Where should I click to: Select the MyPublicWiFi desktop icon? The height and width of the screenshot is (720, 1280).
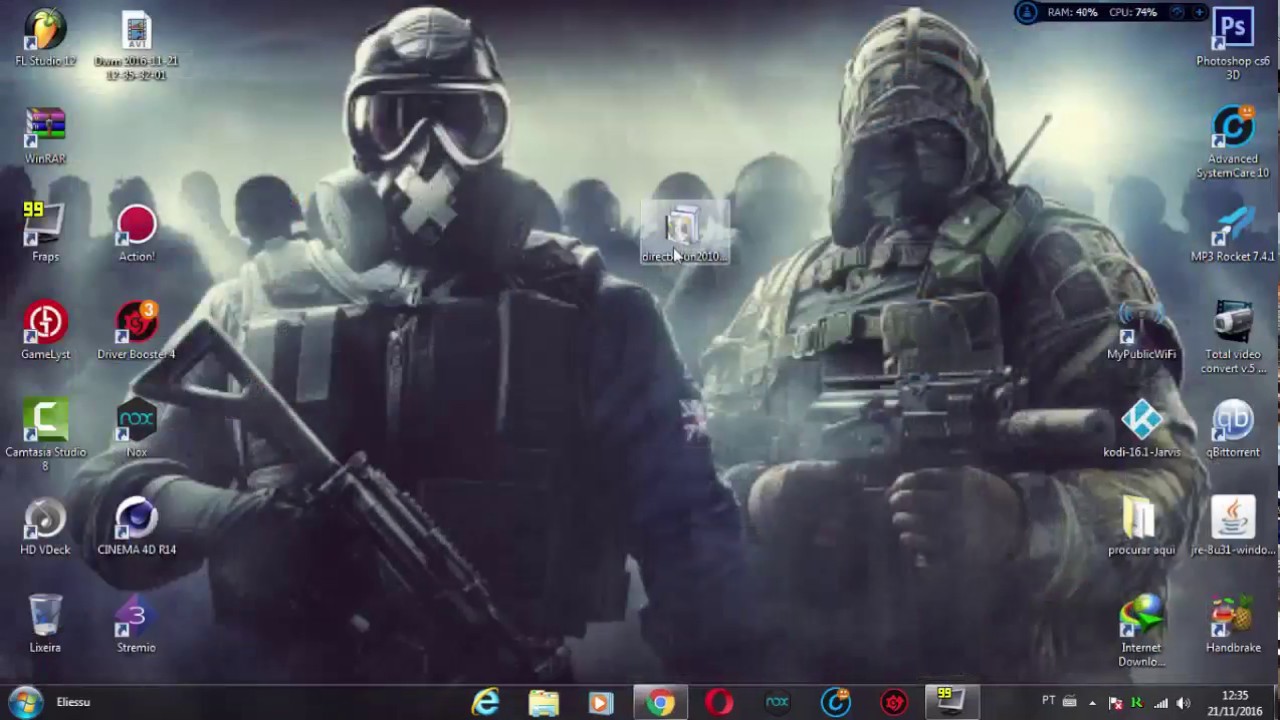(1141, 330)
